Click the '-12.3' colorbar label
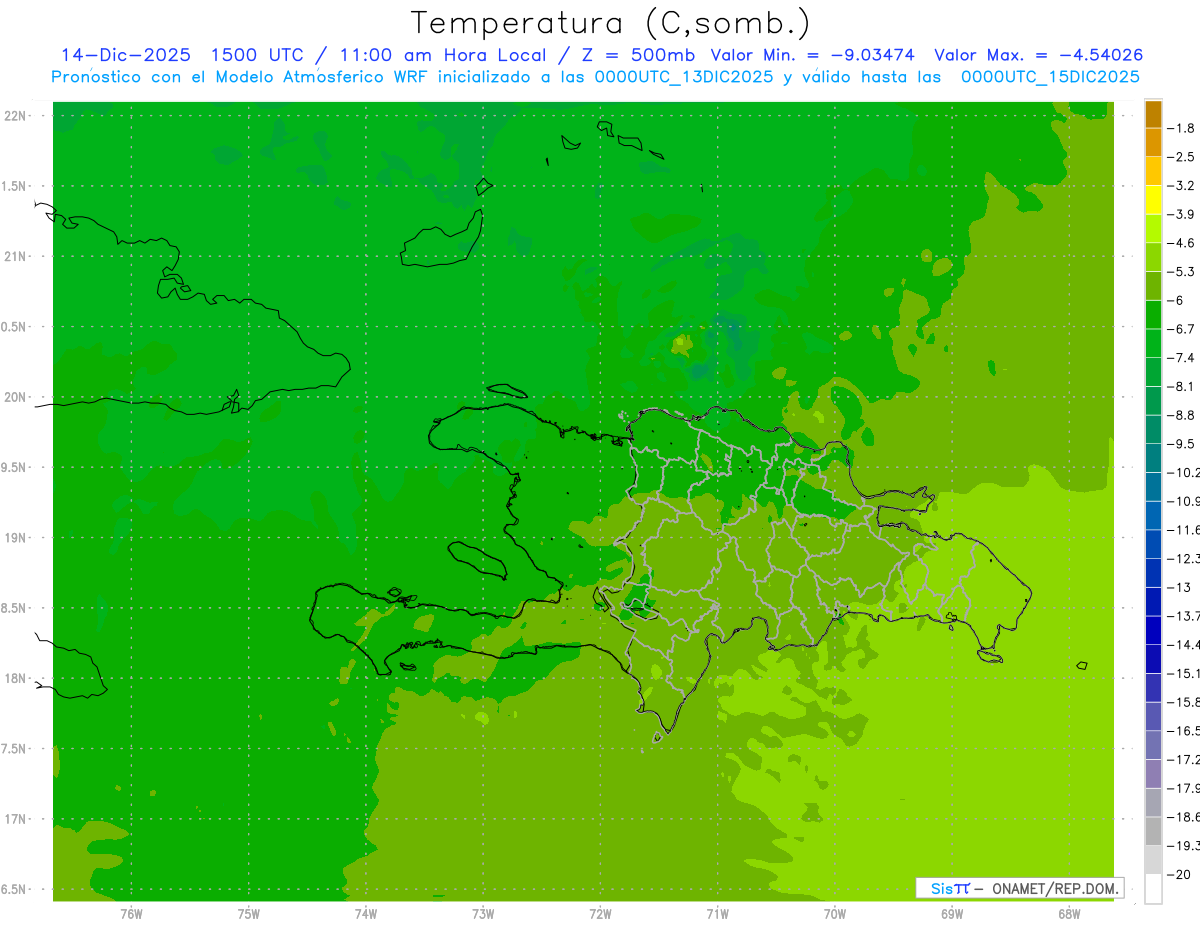The height and width of the screenshot is (927, 1200). (1185, 558)
